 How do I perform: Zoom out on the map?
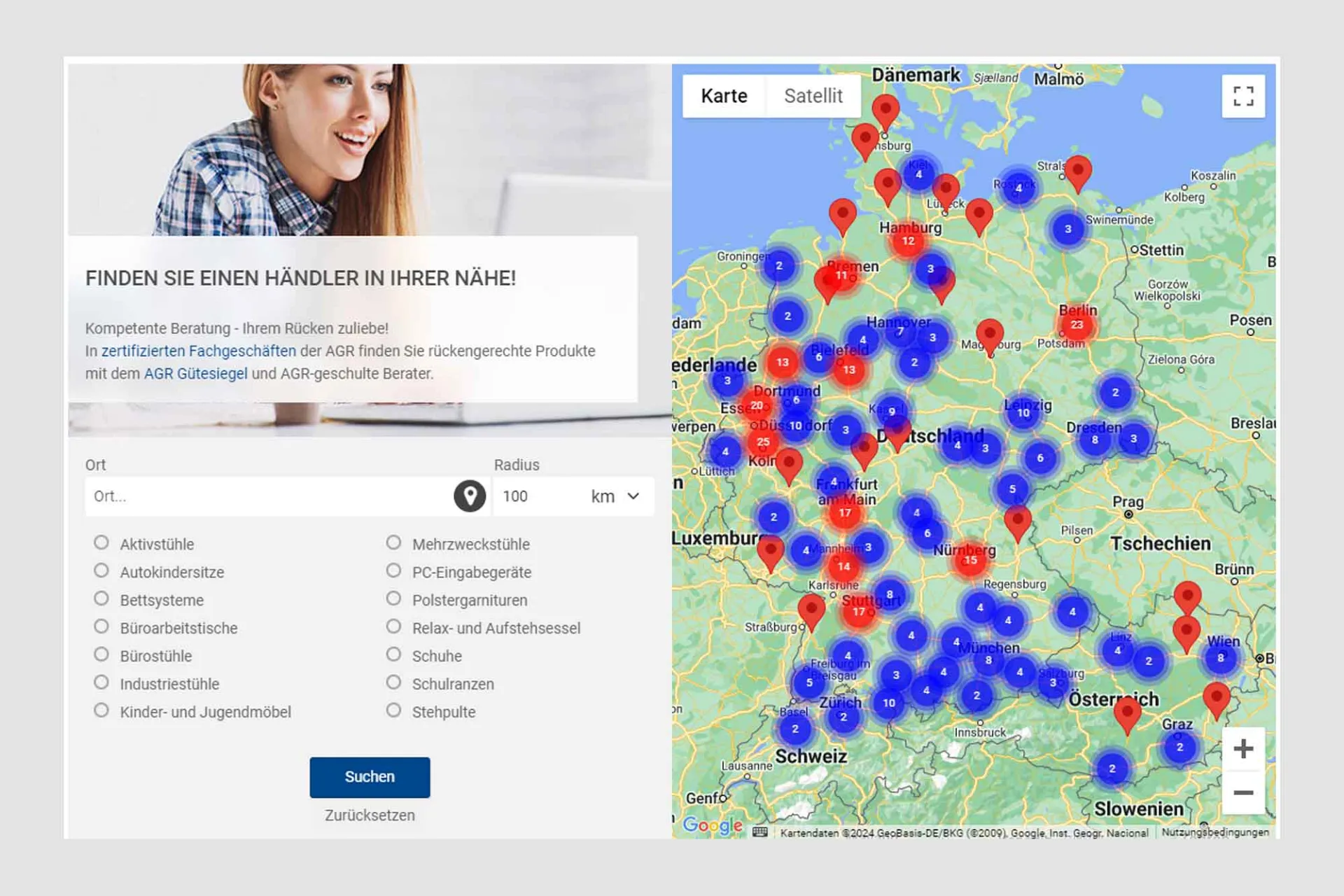pos(1242,793)
